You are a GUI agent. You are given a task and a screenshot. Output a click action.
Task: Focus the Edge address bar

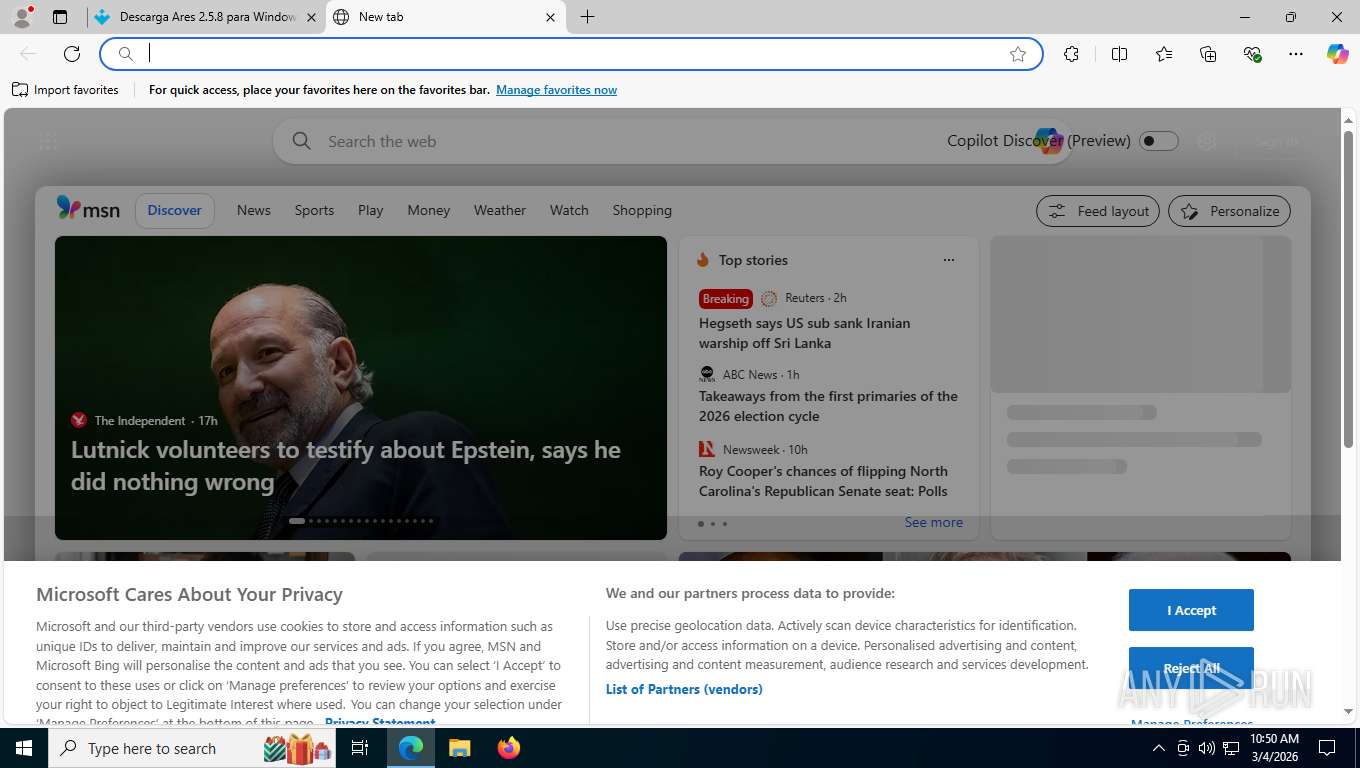pyautogui.click(x=570, y=54)
